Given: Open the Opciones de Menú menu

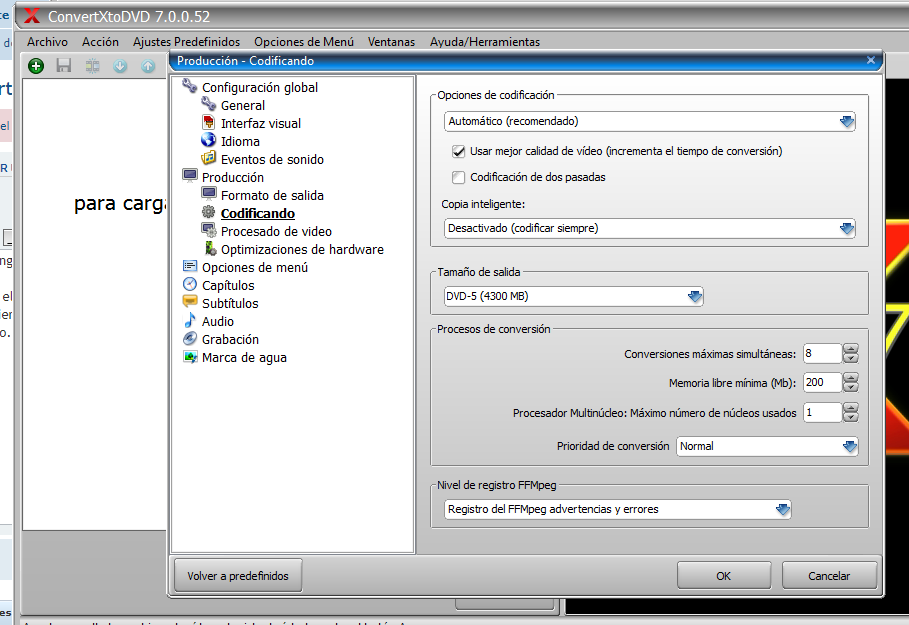Looking at the screenshot, I should 304,42.
